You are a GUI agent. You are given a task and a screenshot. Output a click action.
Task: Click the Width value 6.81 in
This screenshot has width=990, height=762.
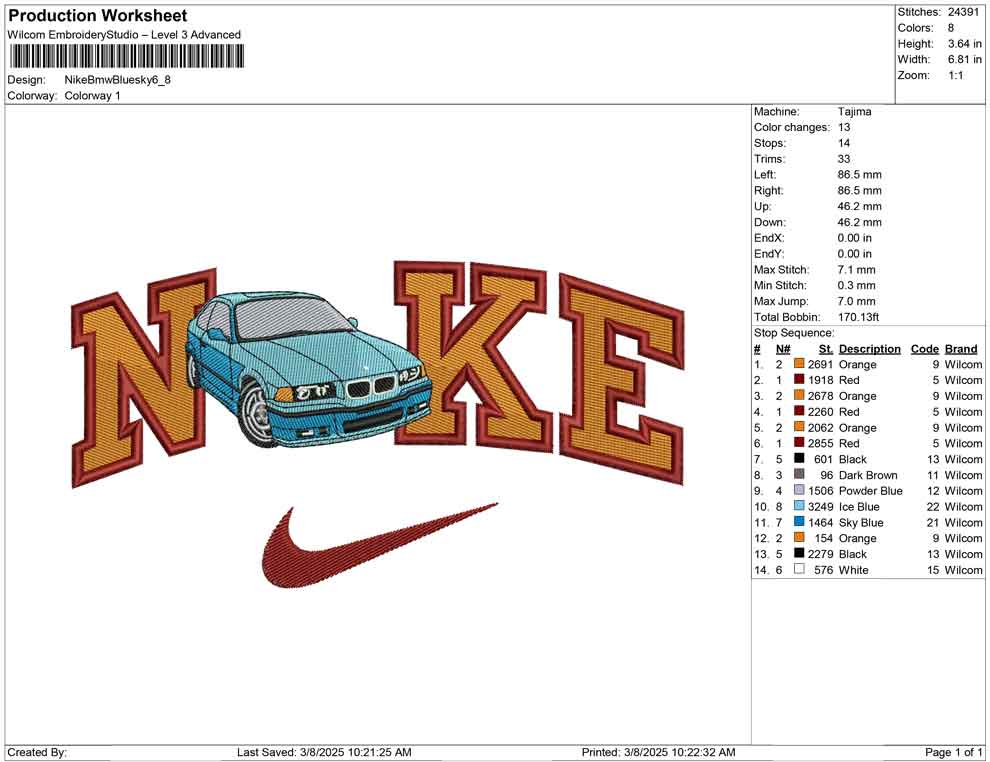pyautogui.click(x=964, y=59)
